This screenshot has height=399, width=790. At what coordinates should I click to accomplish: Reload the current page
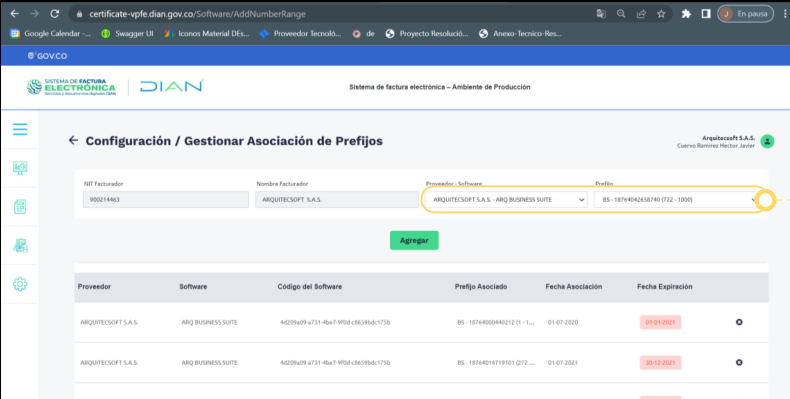54,14
